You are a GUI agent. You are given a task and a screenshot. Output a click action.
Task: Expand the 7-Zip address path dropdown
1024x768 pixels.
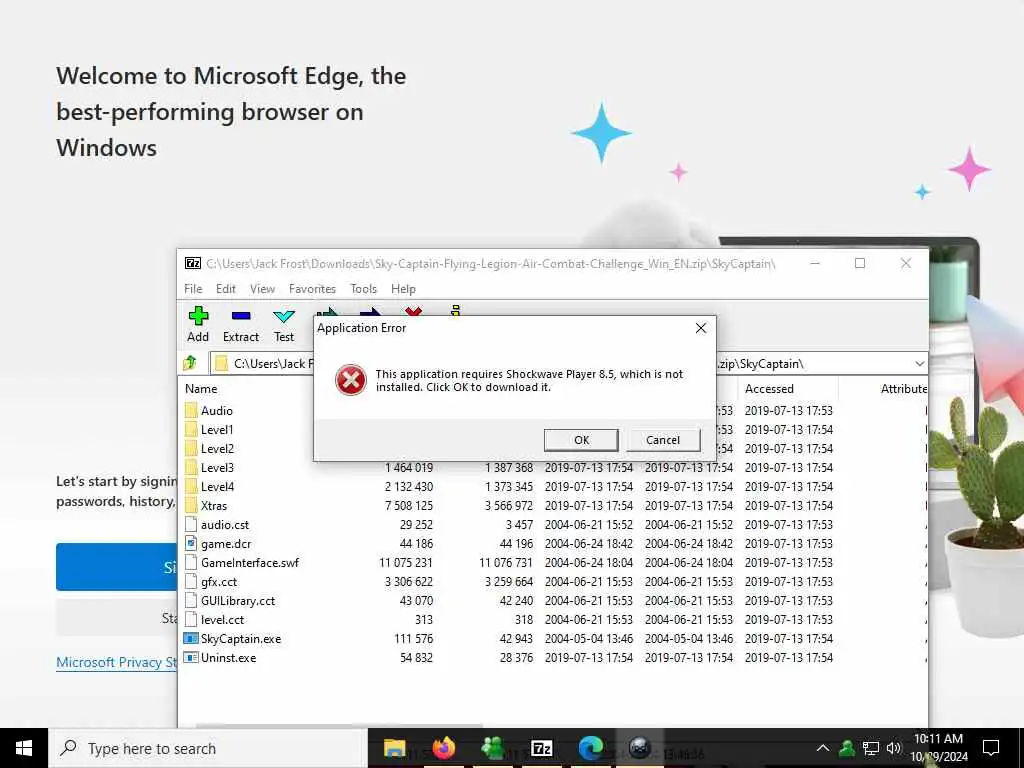(920, 364)
